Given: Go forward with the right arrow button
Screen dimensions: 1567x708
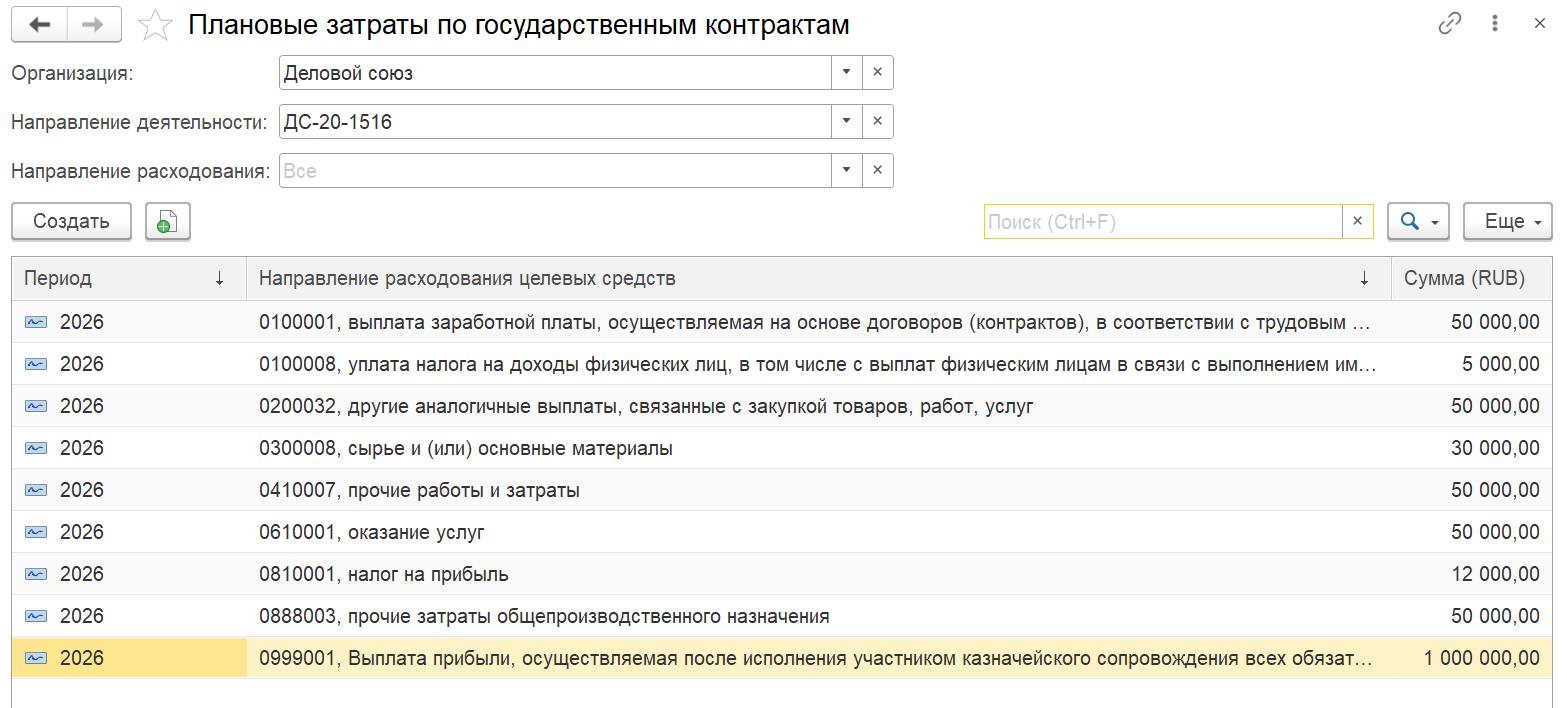Looking at the screenshot, I should [94, 25].
